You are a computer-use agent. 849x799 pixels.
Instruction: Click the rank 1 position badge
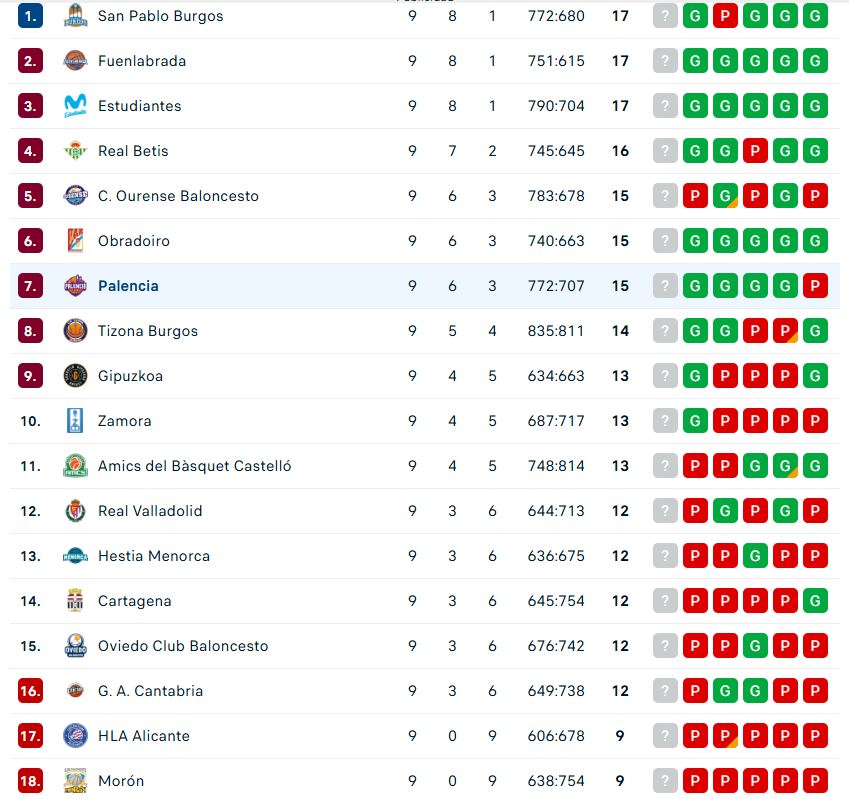tap(31, 16)
